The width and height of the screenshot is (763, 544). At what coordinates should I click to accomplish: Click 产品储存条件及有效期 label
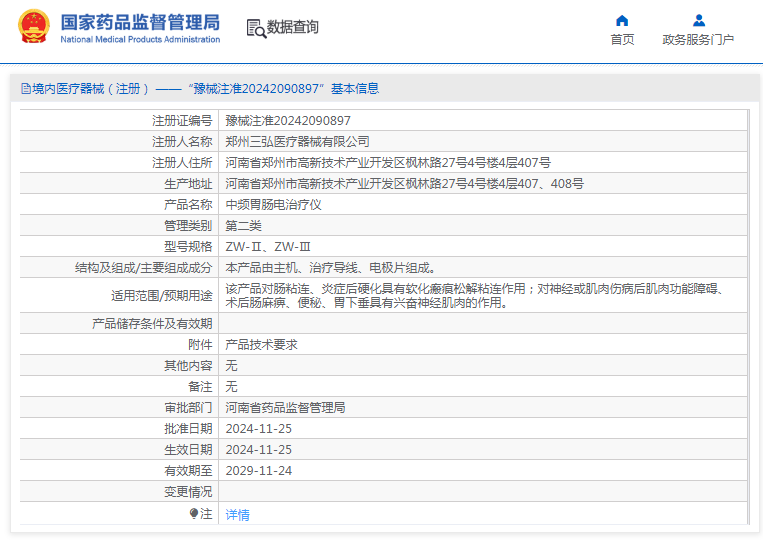[152, 324]
